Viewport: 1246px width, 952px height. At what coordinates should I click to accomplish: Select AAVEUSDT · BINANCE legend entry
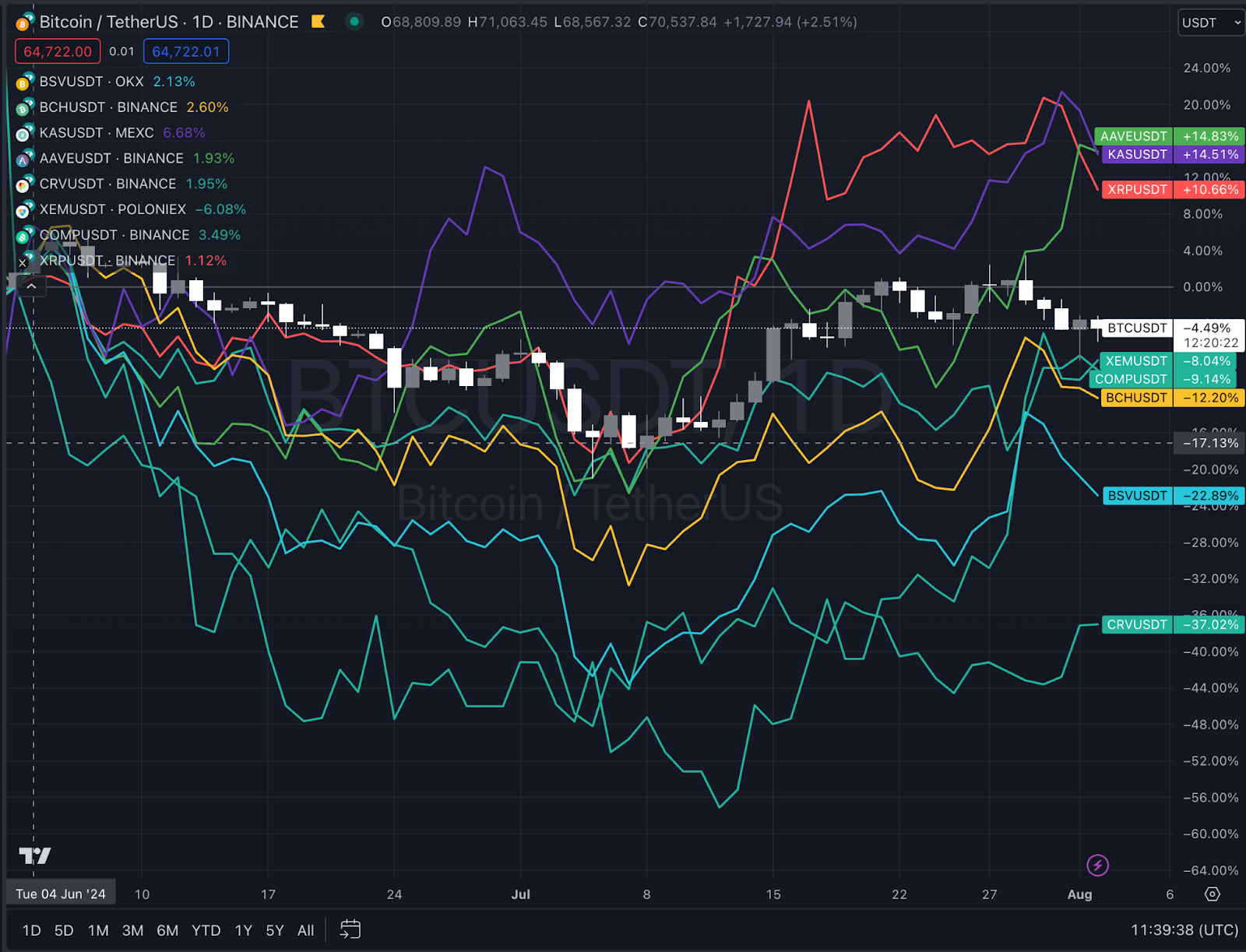tap(111, 159)
